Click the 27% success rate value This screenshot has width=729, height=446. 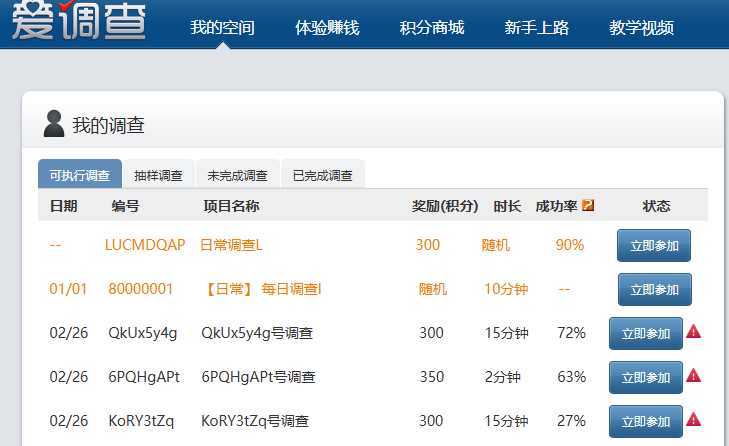(x=571, y=421)
